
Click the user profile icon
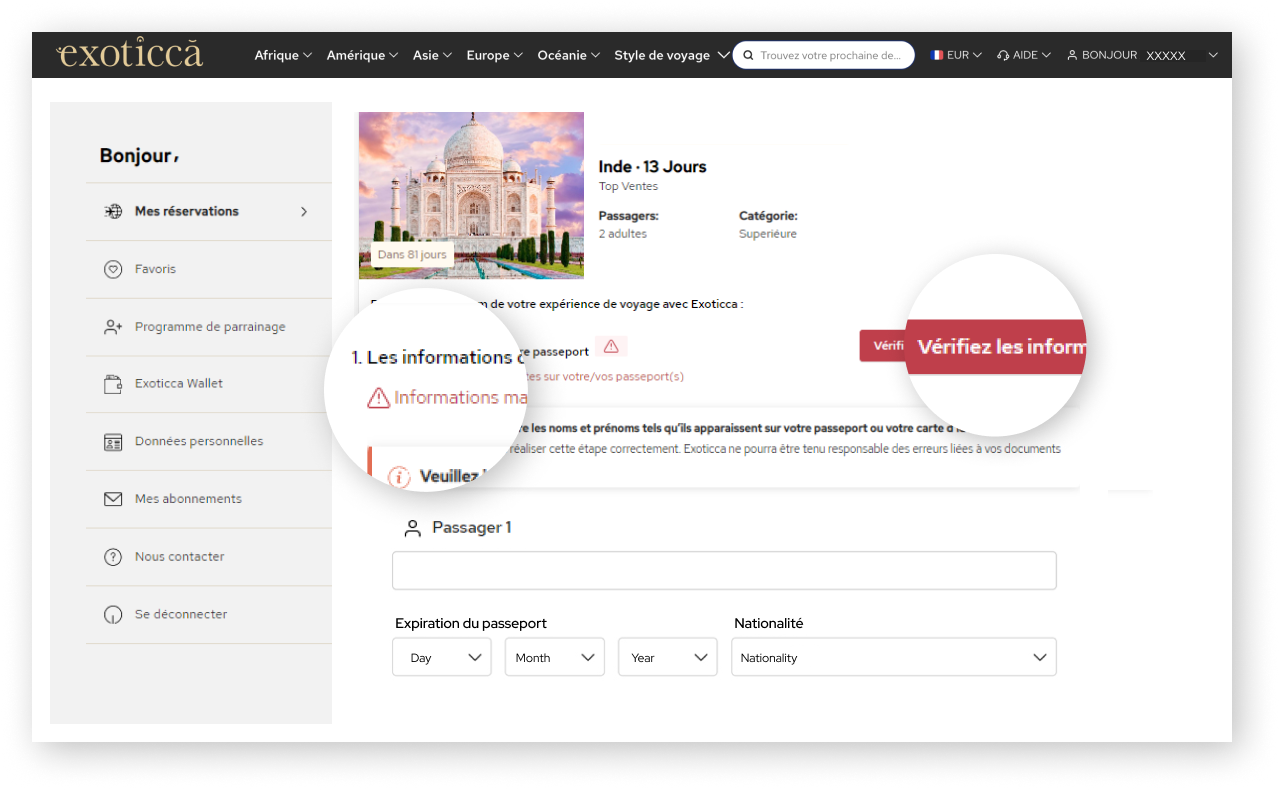click(1072, 55)
